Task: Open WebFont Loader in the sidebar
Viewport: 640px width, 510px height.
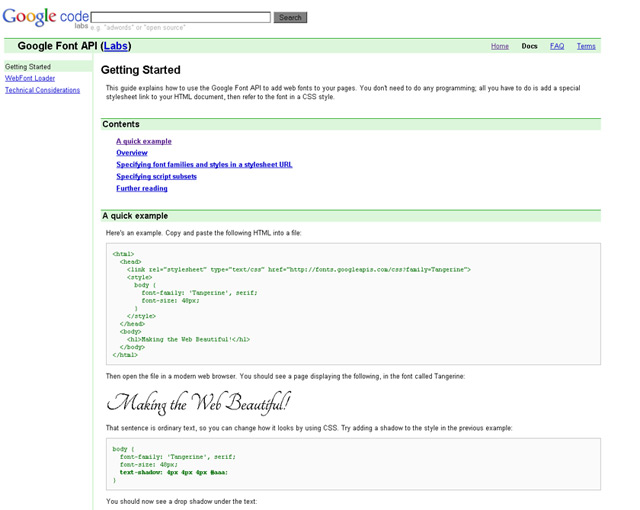Action: pos(30,78)
